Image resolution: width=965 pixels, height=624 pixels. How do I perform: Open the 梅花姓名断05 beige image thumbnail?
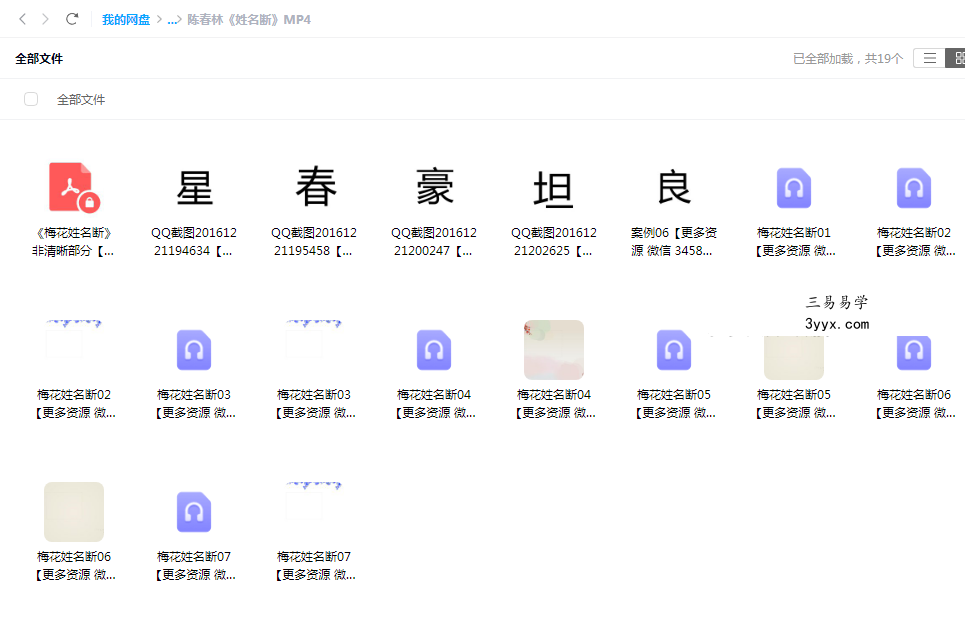pyautogui.click(x=794, y=357)
